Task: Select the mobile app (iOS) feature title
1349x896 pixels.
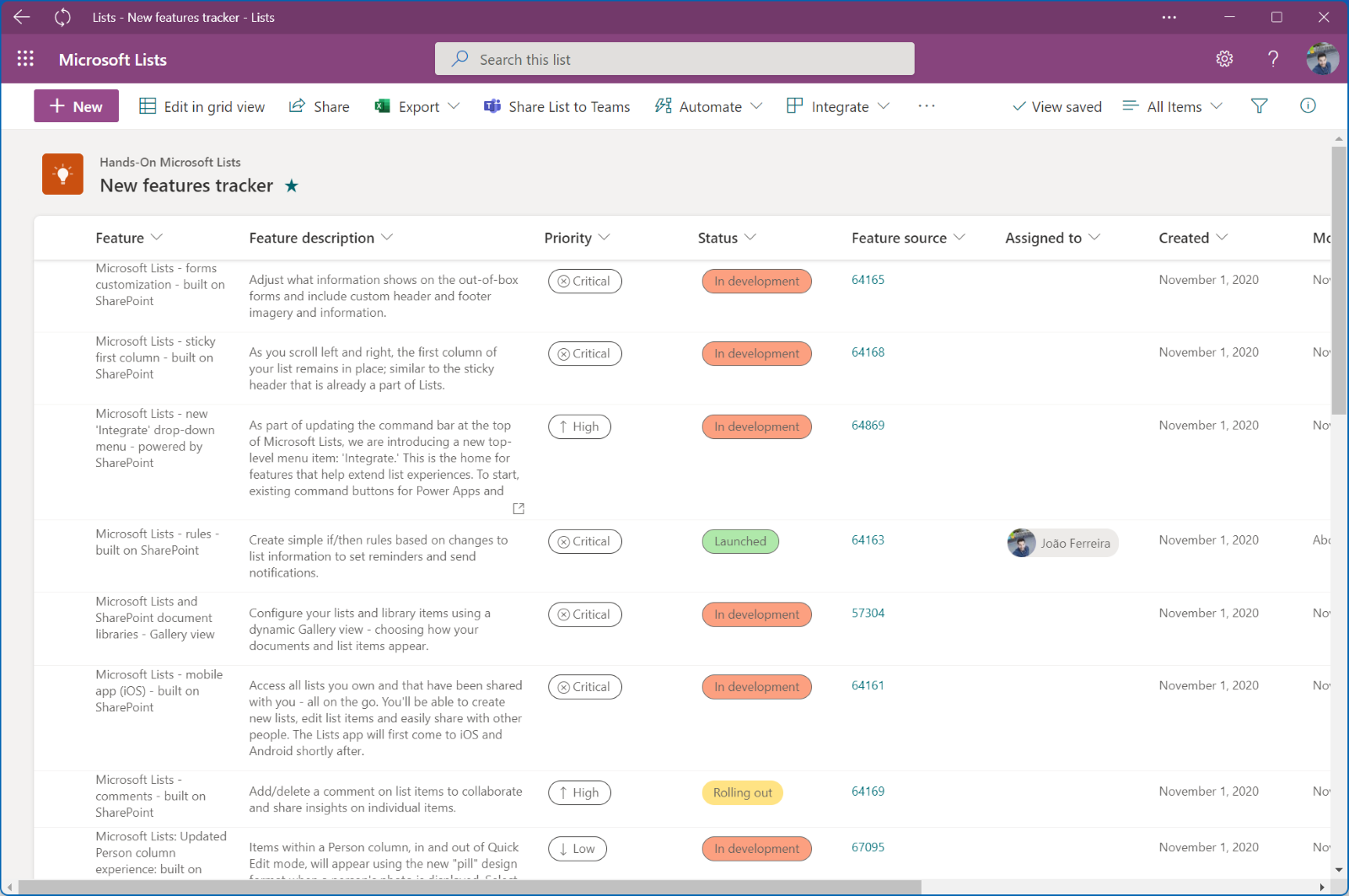Action: (159, 691)
